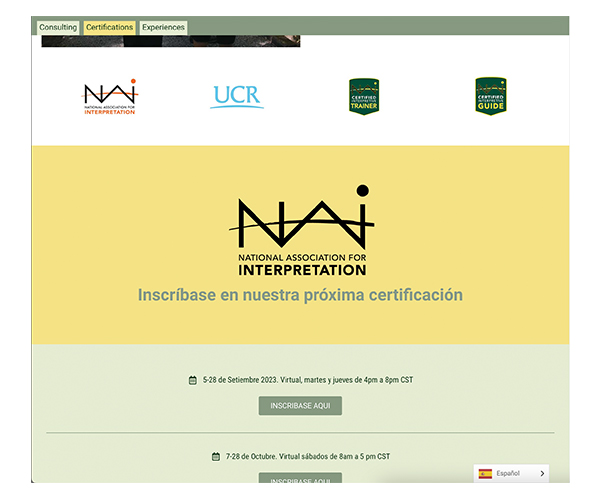Click the UCR logo
This screenshot has height=500, width=600.
237,96
